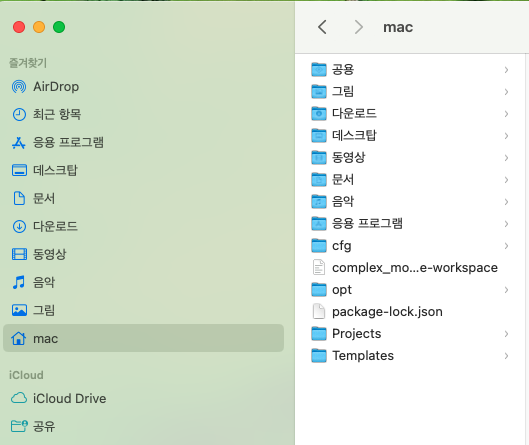The height and width of the screenshot is (445, 529).
Task: Click the green zoom window button
Action: [x=59, y=27]
